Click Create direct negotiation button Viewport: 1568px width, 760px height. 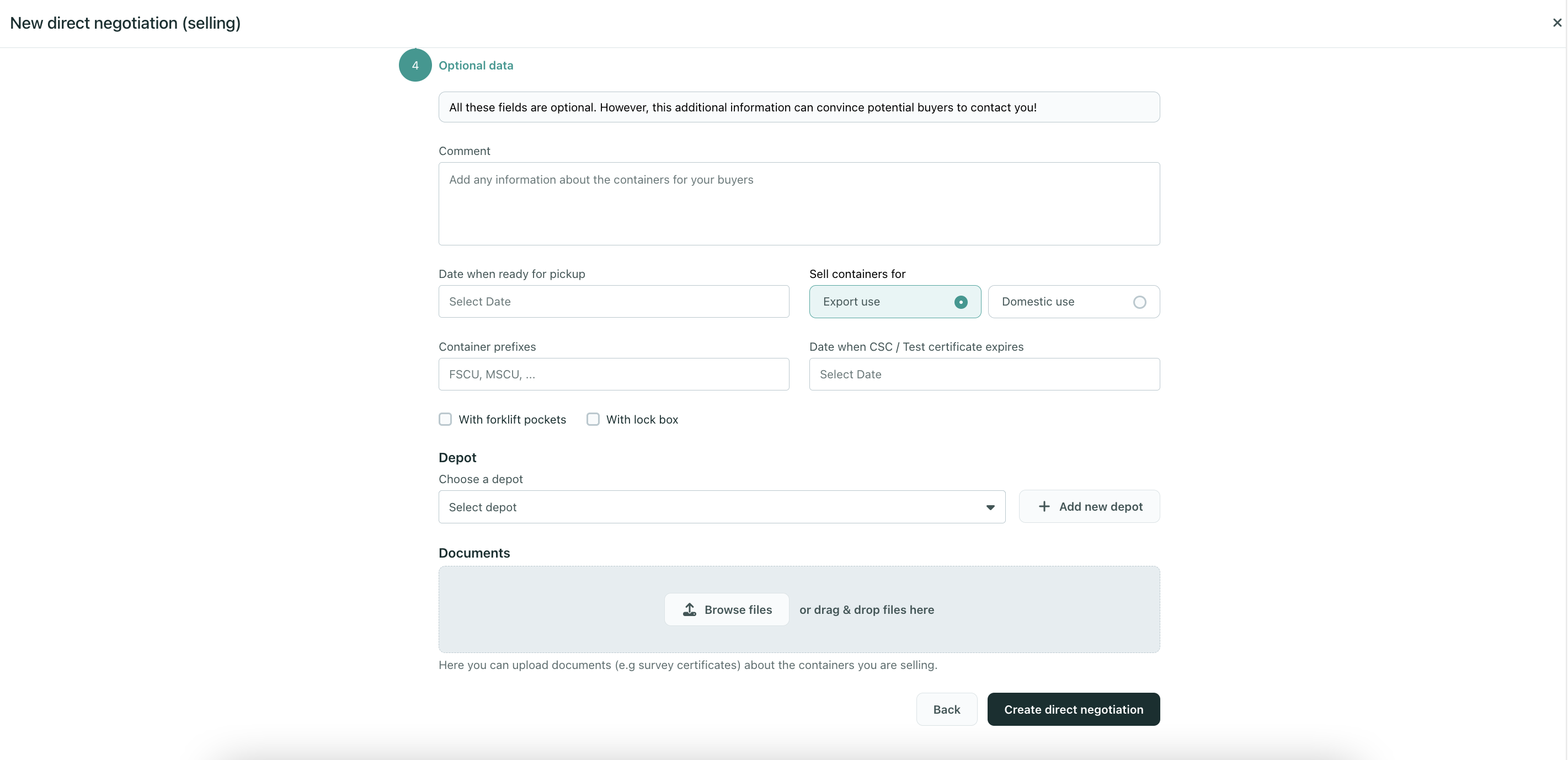[1073, 709]
